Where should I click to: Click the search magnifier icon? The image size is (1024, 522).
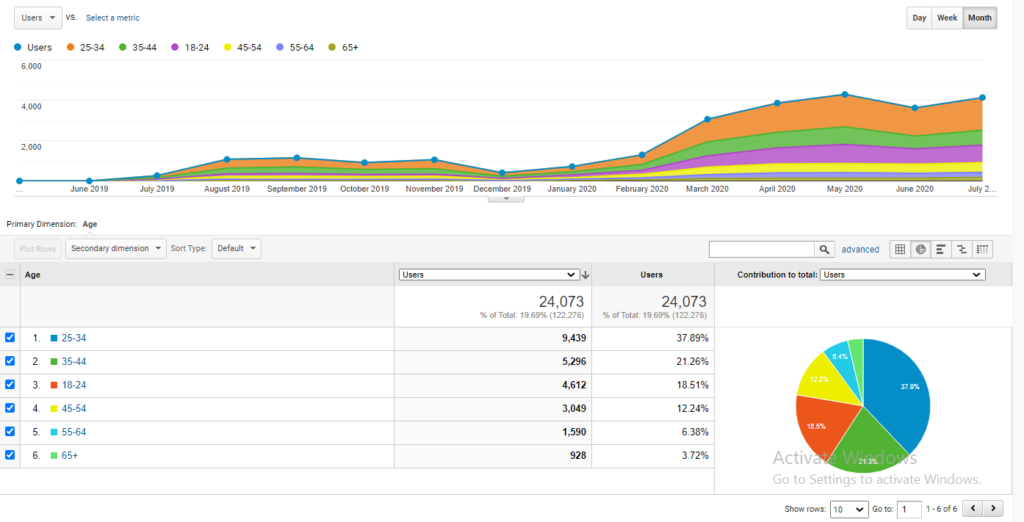(x=824, y=249)
